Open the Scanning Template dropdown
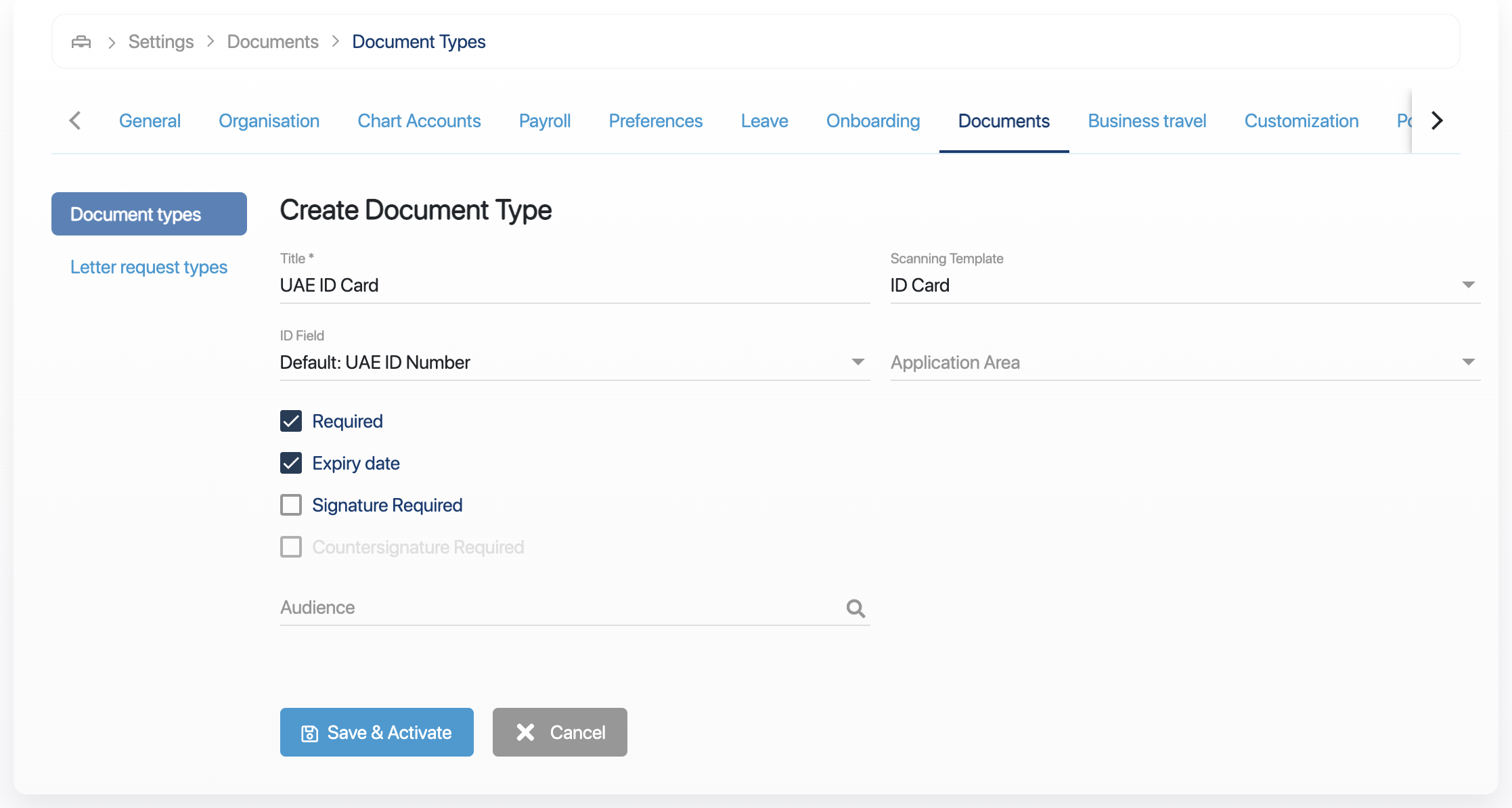Image resolution: width=1512 pixels, height=808 pixels. pos(1467,284)
